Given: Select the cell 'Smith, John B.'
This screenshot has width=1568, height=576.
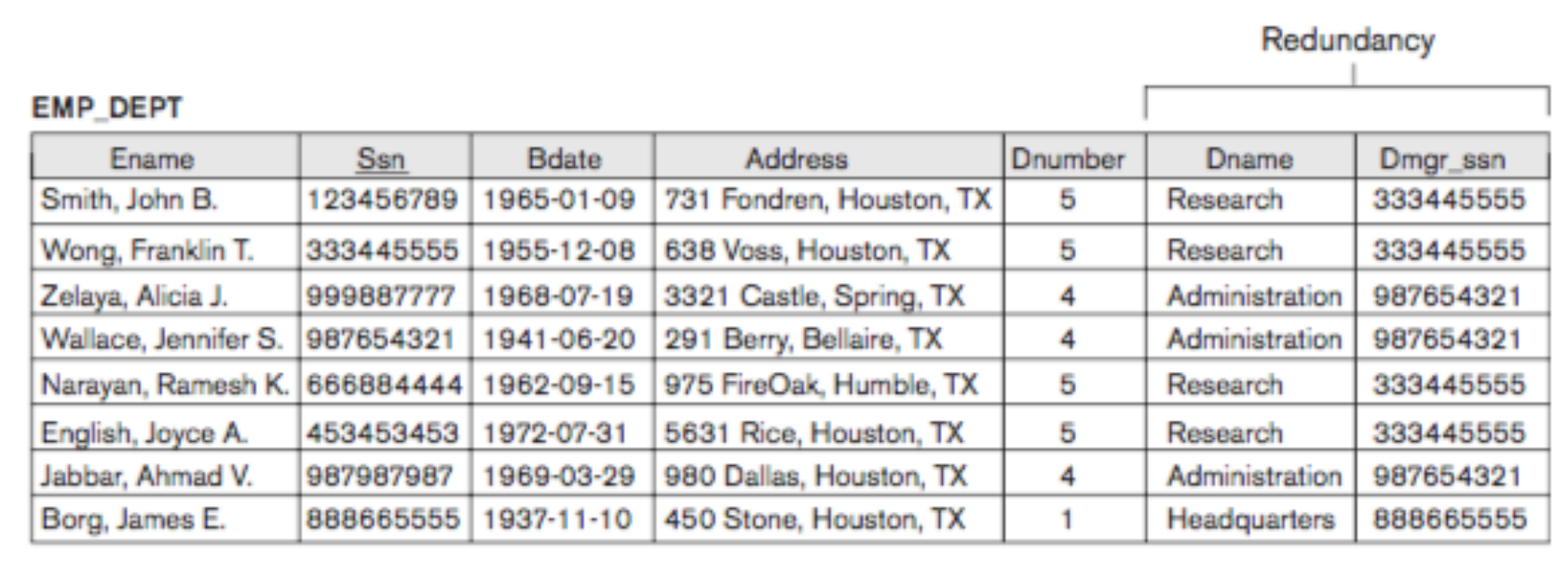Looking at the screenshot, I should click(130, 199).
